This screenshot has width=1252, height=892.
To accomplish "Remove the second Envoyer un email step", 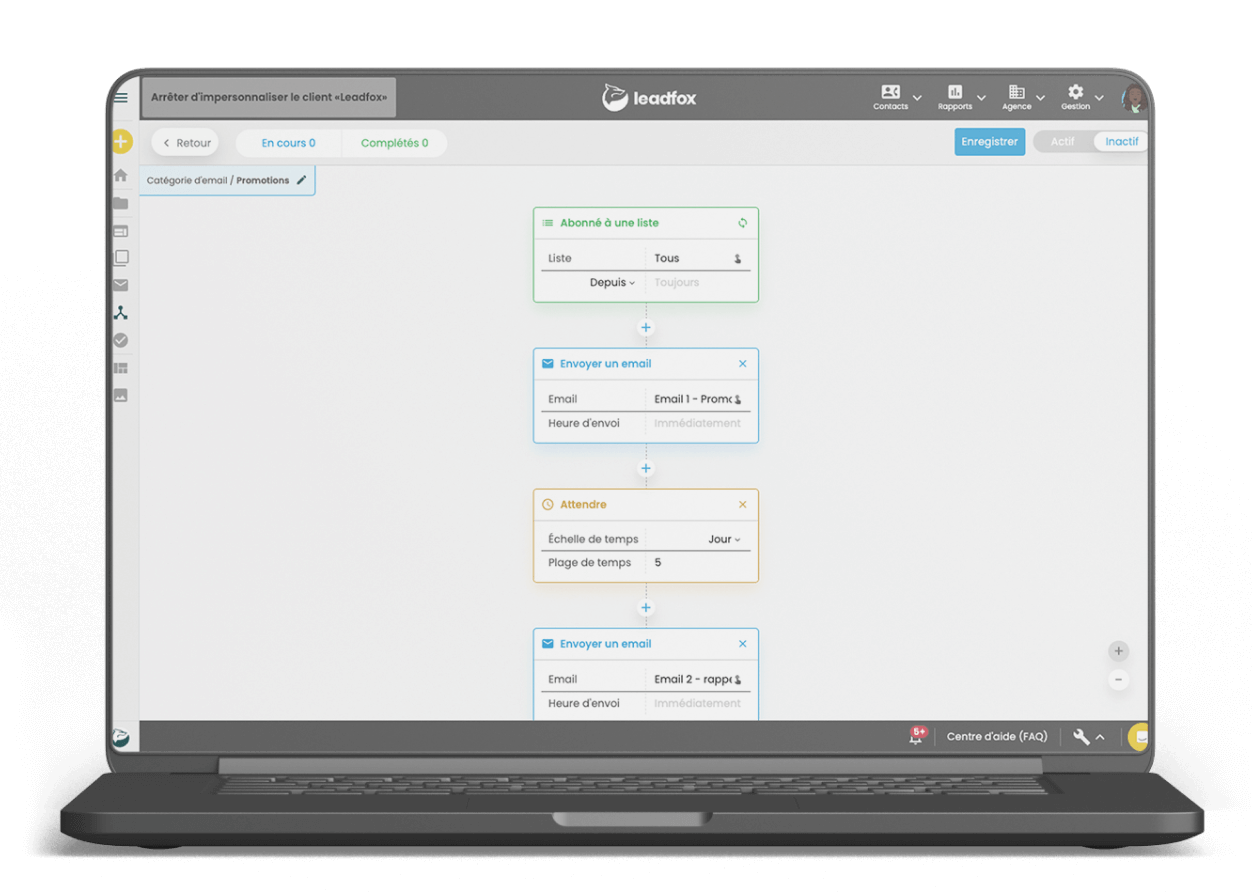I will [742, 644].
